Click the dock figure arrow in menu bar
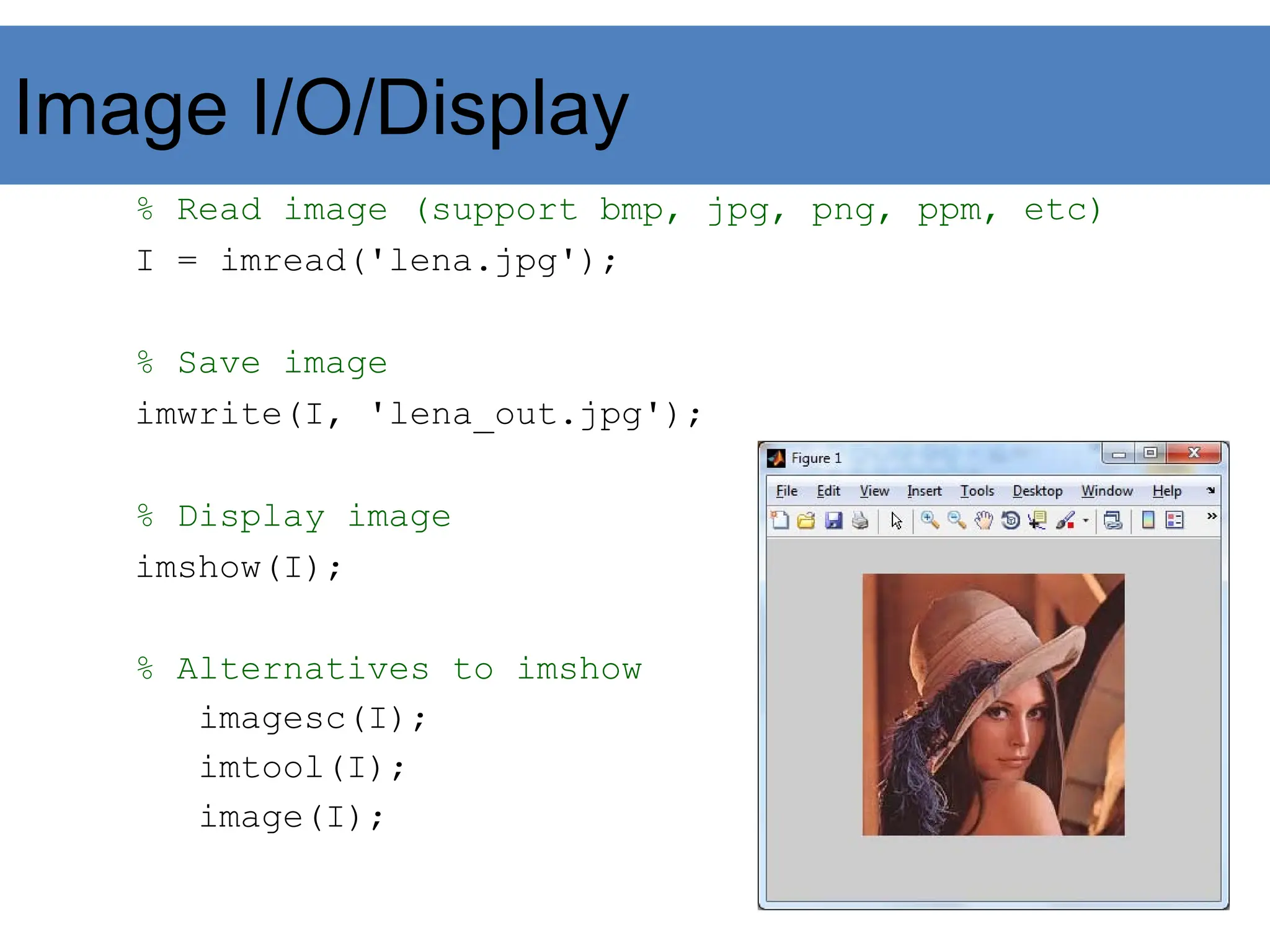The height and width of the screenshot is (952, 1270). click(x=1210, y=490)
